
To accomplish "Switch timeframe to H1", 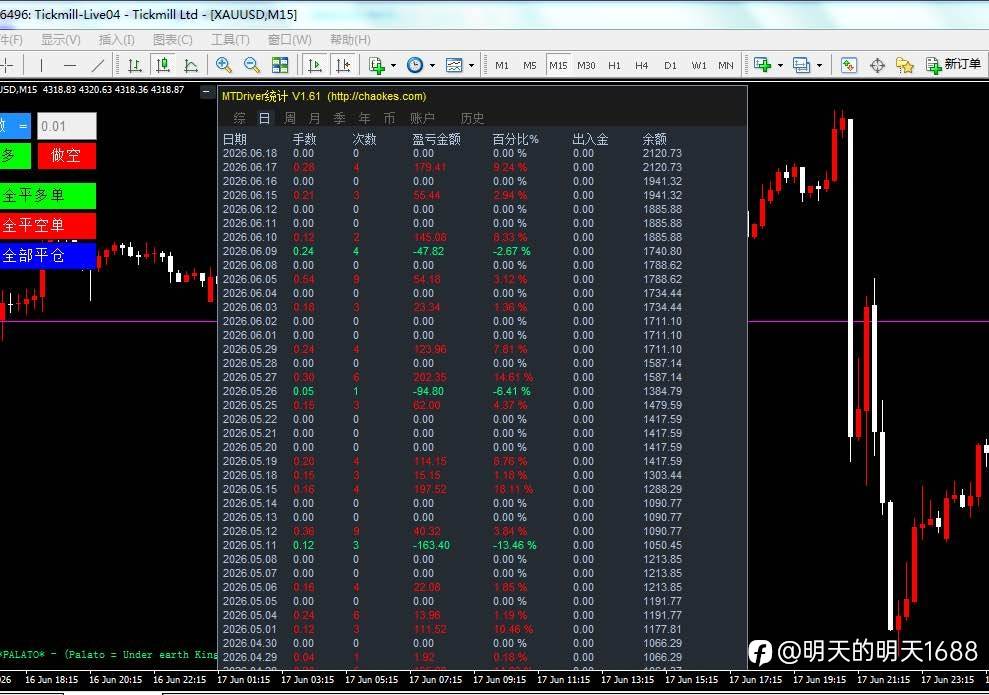I will [x=614, y=65].
